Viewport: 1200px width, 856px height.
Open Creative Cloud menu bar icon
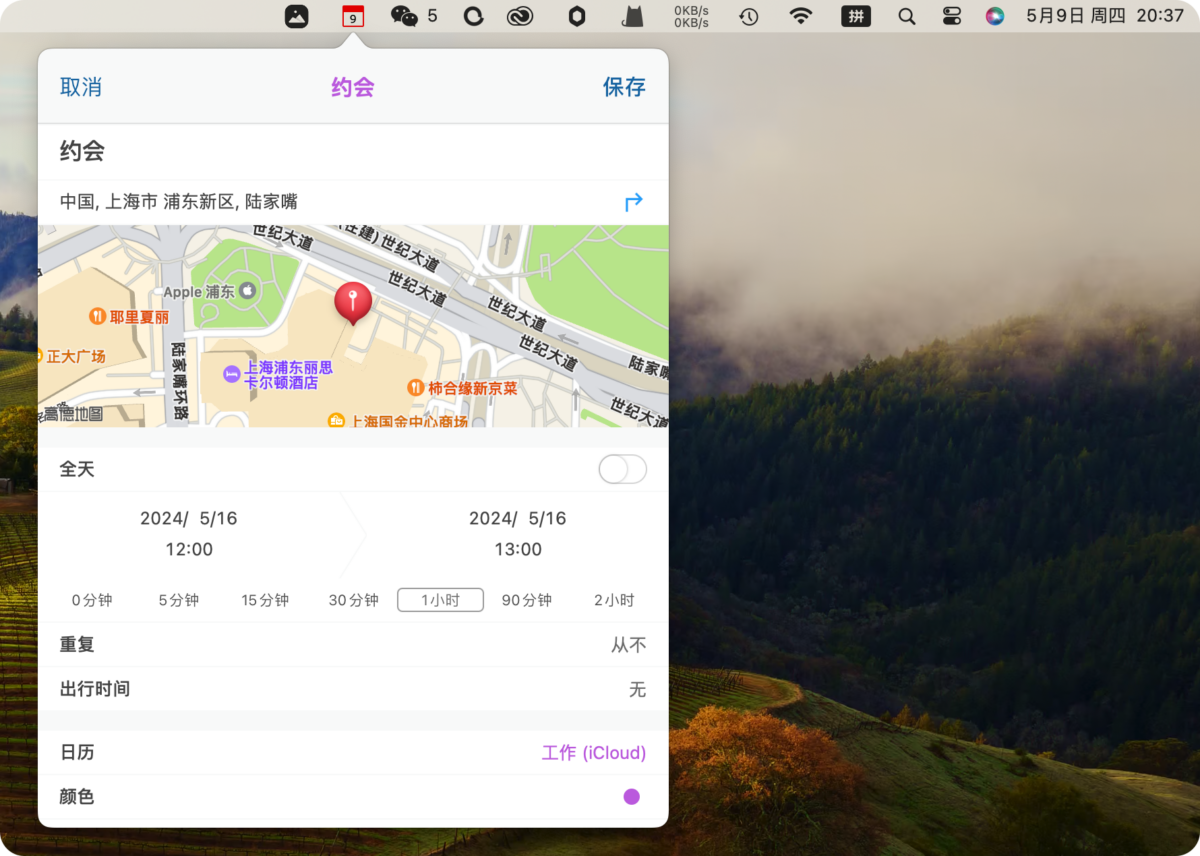(520, 16)
